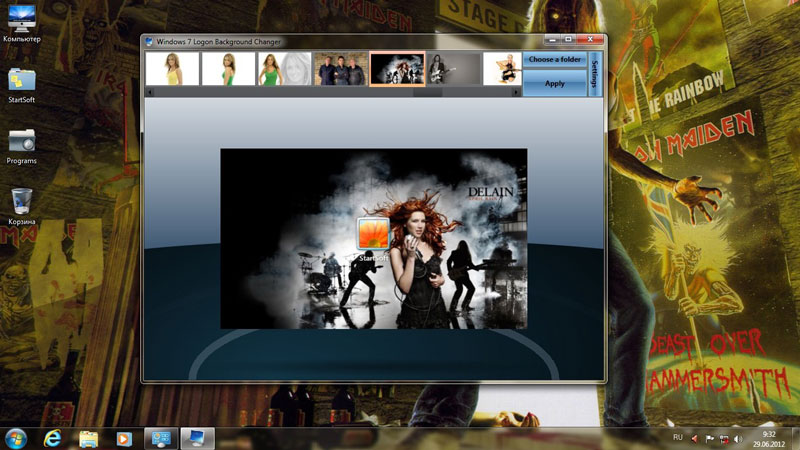This screenshot has height=450, width=800.
Task: Open Windows Explorer from the taskbar
Action: [x=88, y=438]
